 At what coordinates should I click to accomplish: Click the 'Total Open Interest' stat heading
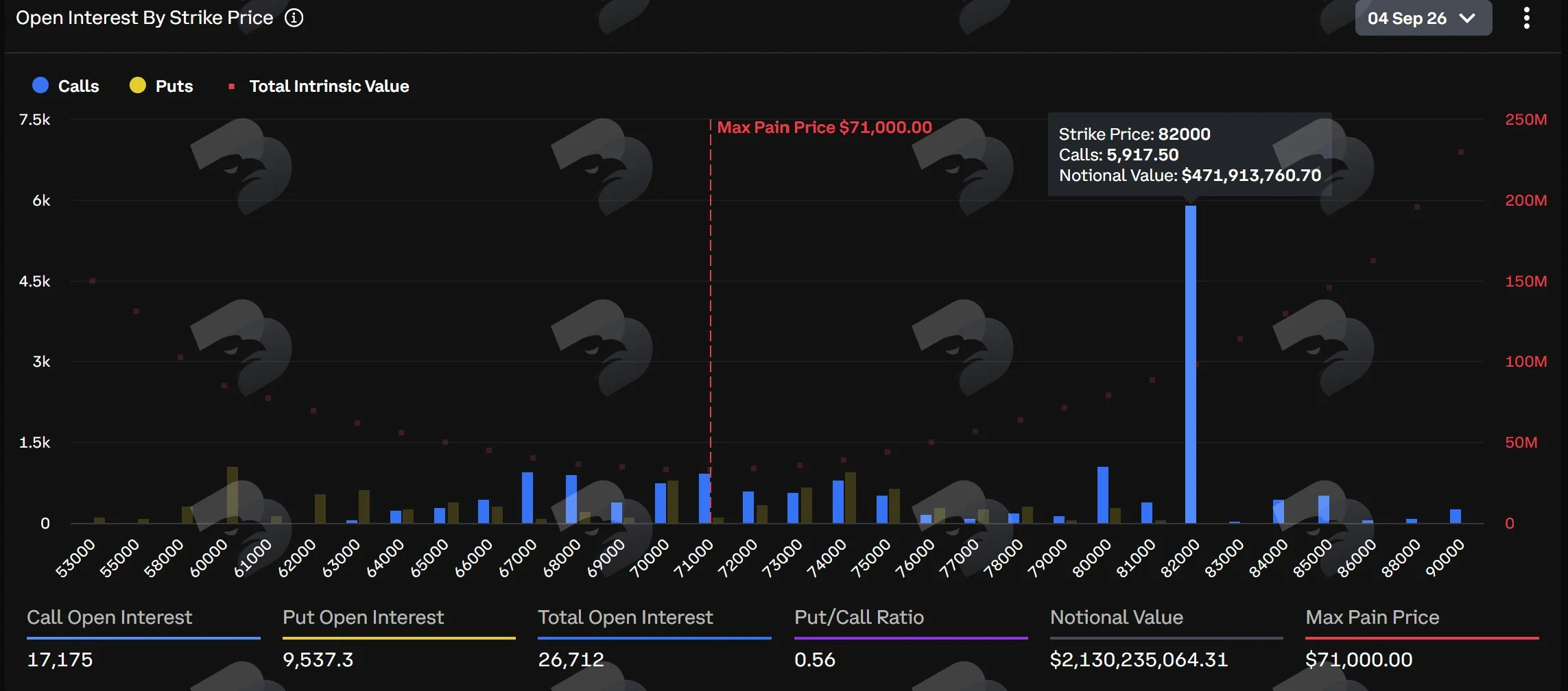[x=625, y=618]
